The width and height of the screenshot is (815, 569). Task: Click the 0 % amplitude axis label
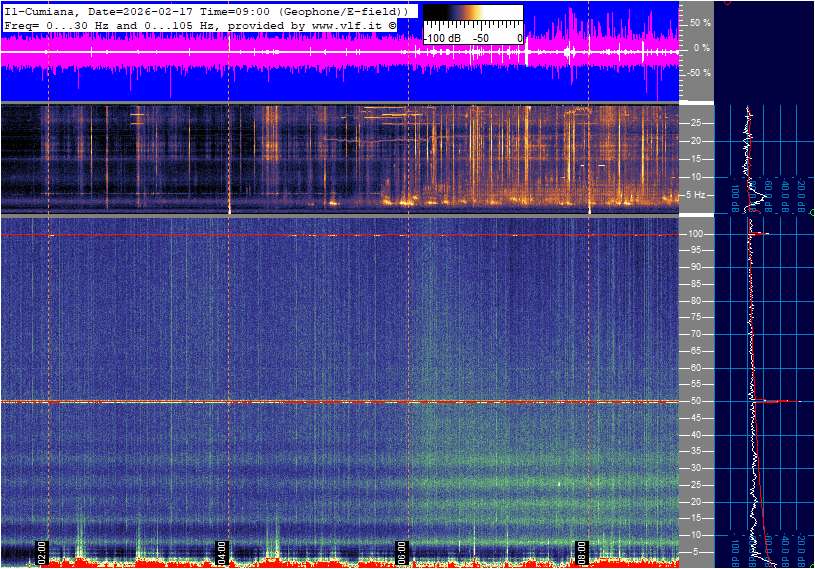[x=702, y=47]
